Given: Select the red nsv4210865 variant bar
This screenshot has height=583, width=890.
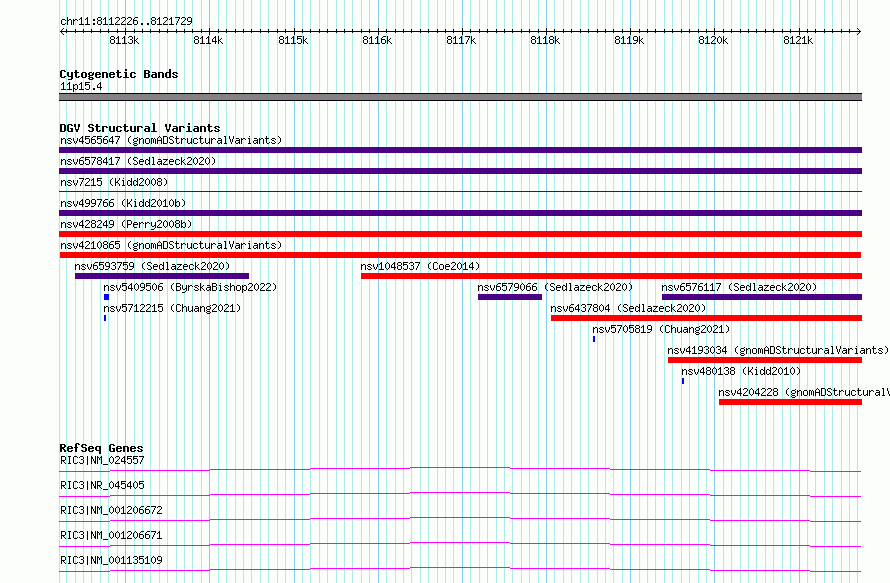Looking at the screenshot, I should coord(460,255).
